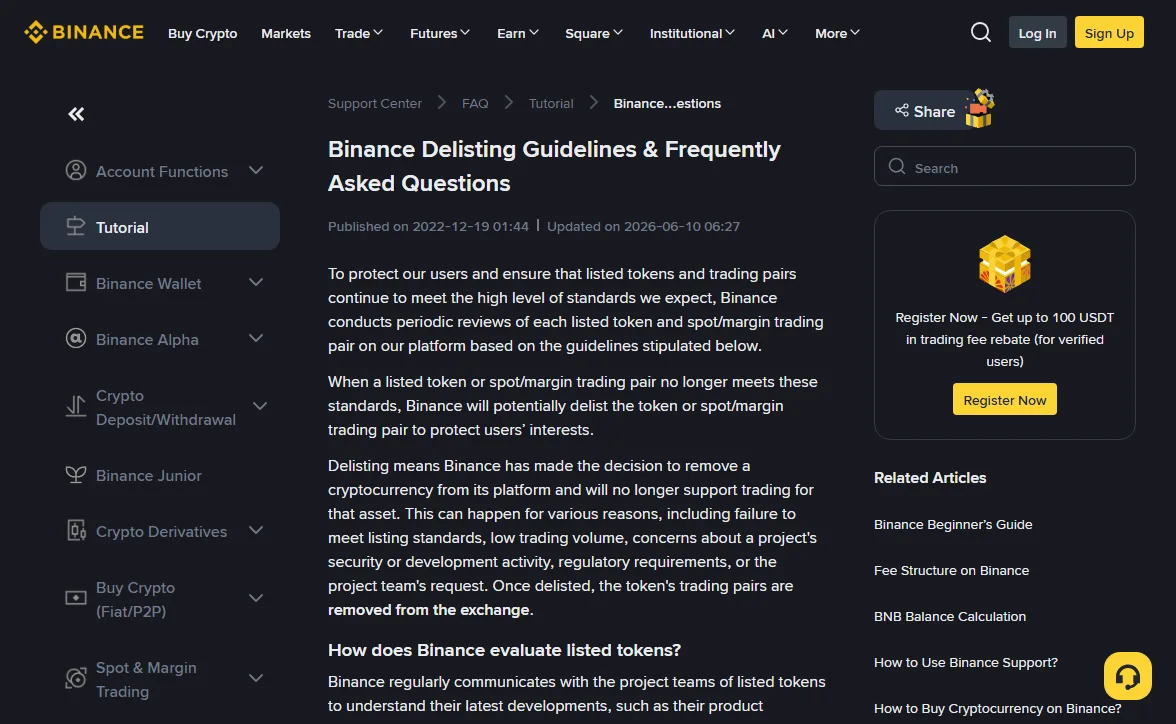1176x724 pixels.
Task: Expand Buy Crypto (Fiat/P2P) section
Action: [256, 598]
